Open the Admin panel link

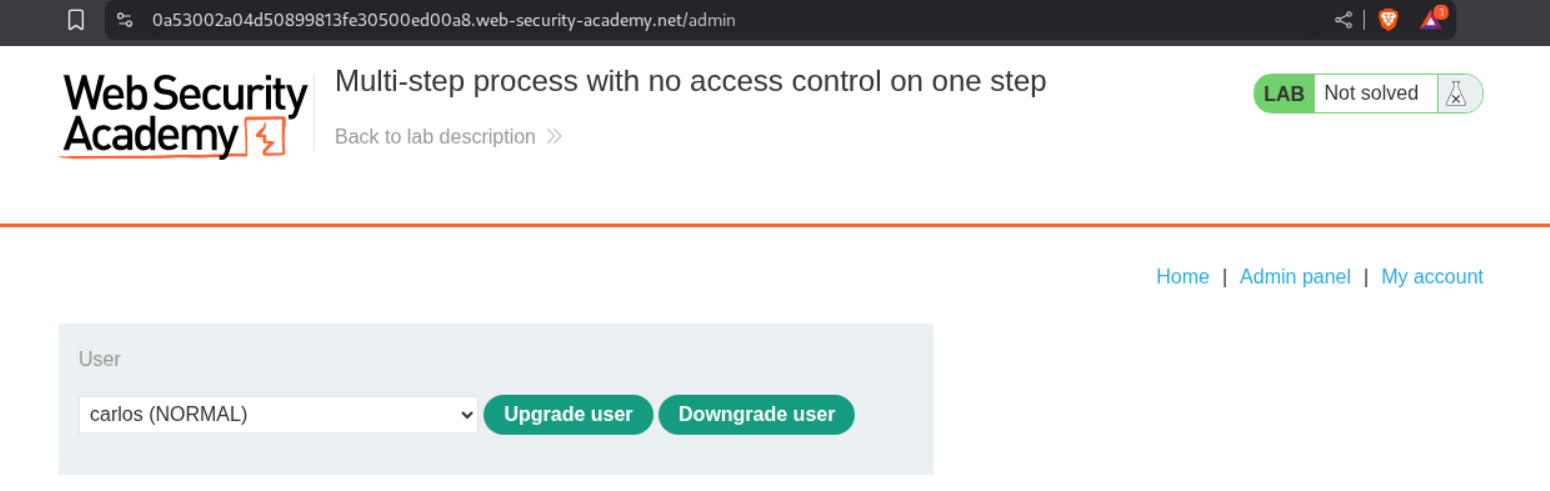click(x=1295, y=277)
